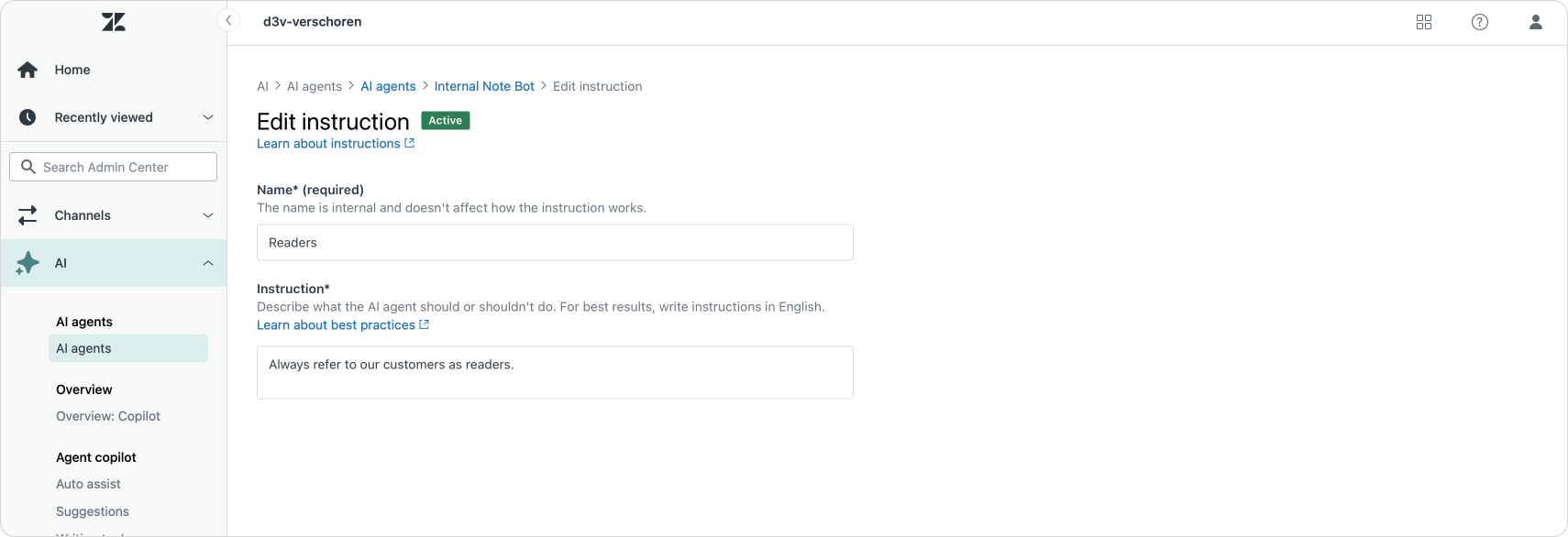Open the user profile icon
The width and height of the screenshot is (1568, 537).
1536,22
